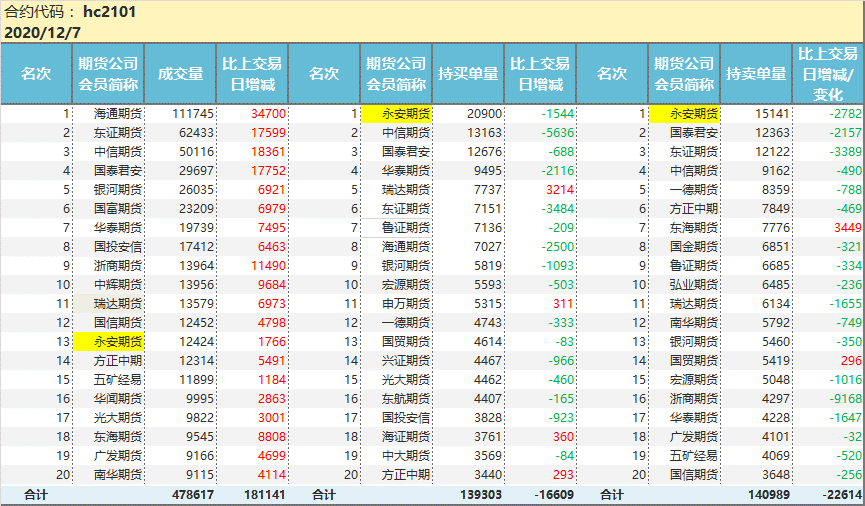Click the total change -16609

(554, 494)
